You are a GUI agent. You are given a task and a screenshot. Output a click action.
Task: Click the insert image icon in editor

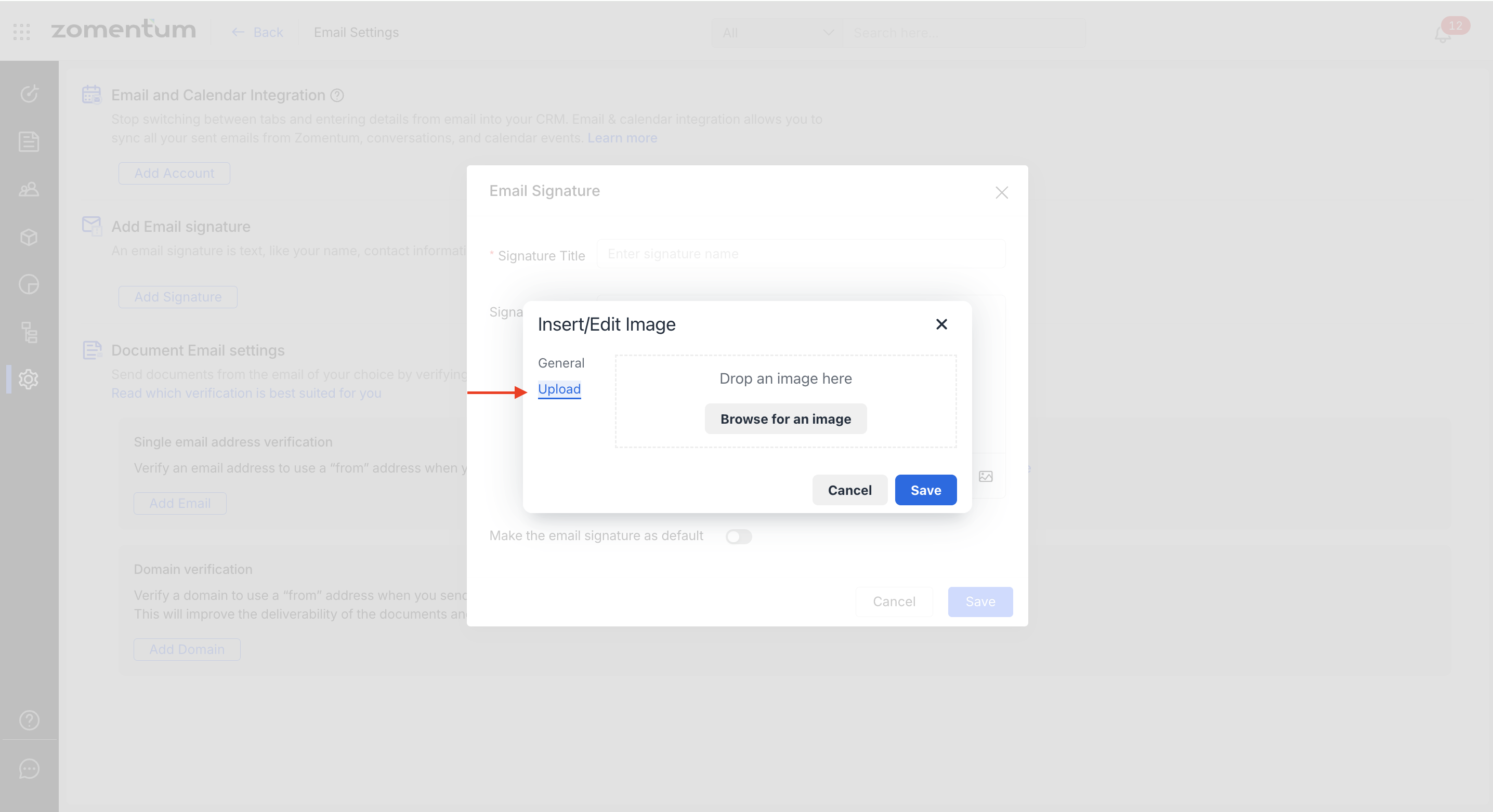tap(985, 476)
